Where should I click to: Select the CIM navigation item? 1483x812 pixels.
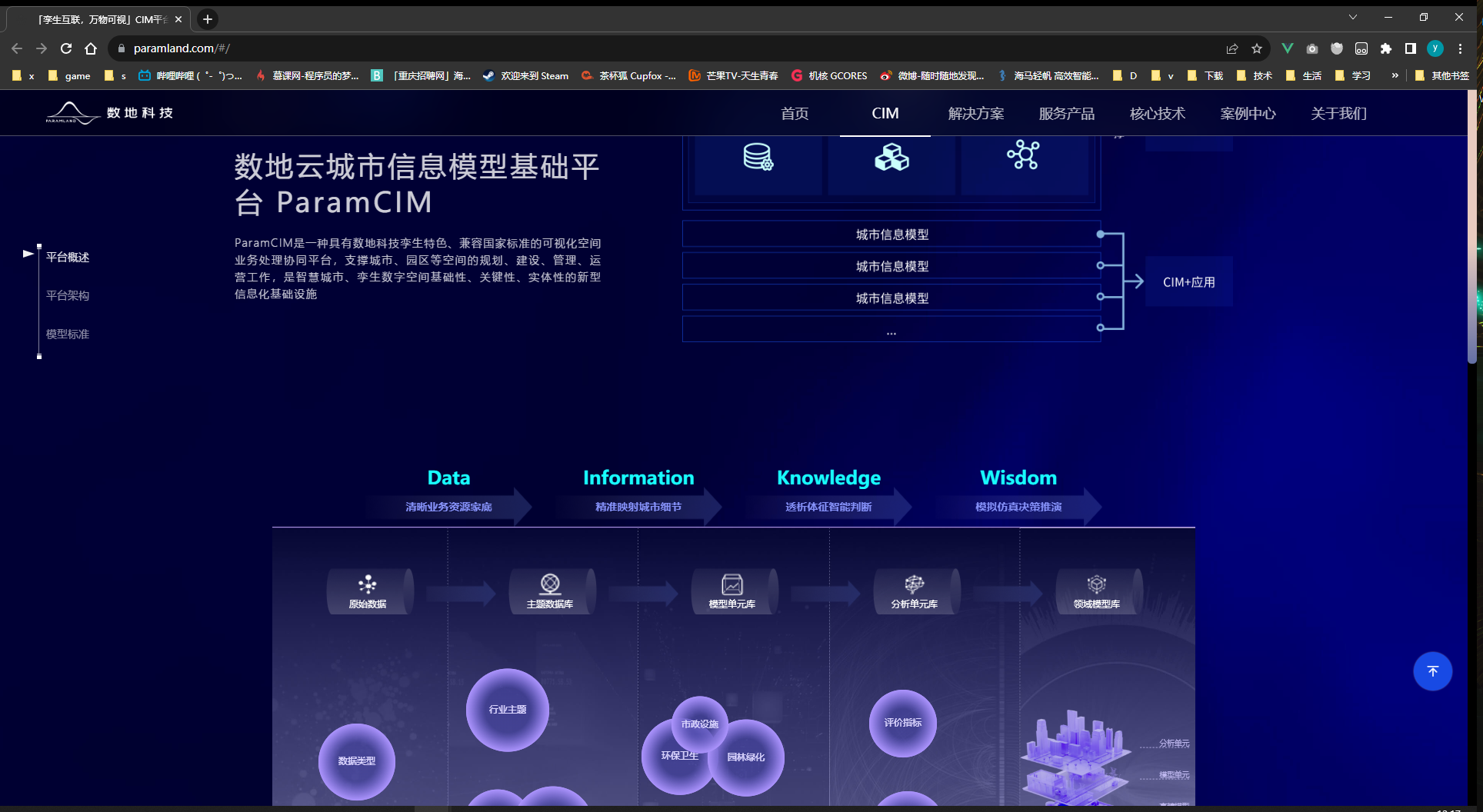(885, 114)
